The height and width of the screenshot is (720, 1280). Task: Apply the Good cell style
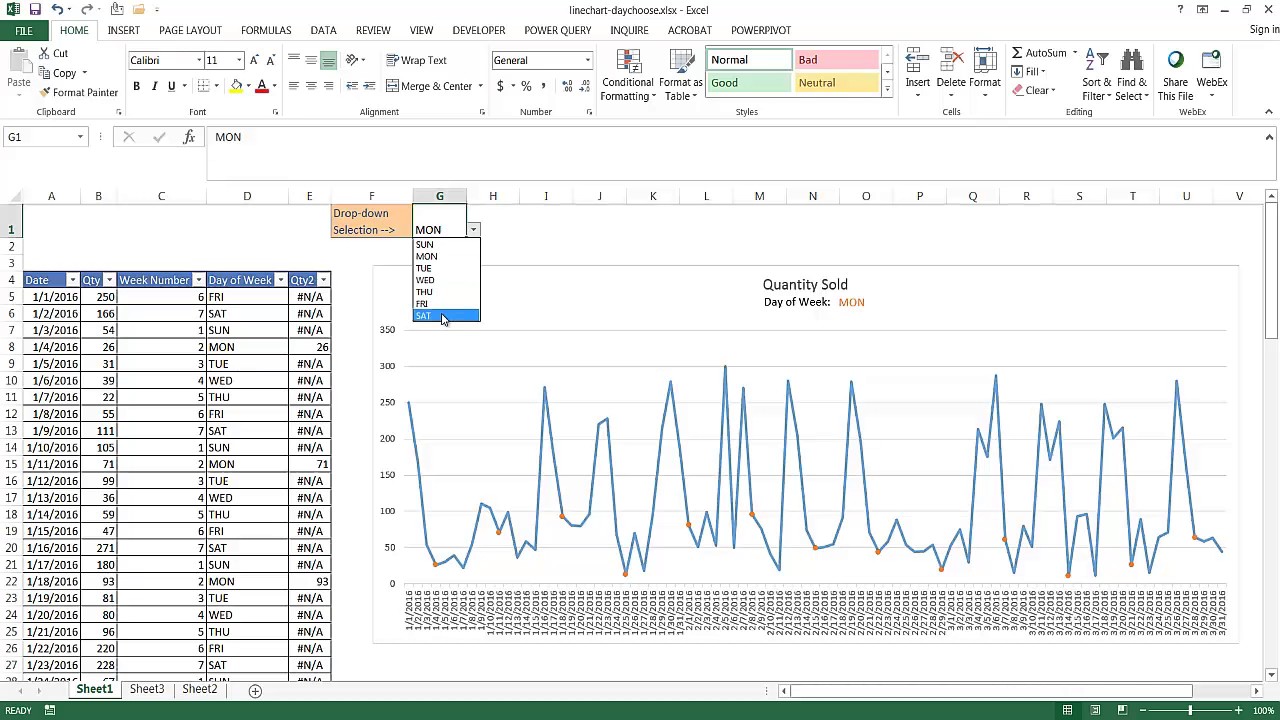pos(748,83)
